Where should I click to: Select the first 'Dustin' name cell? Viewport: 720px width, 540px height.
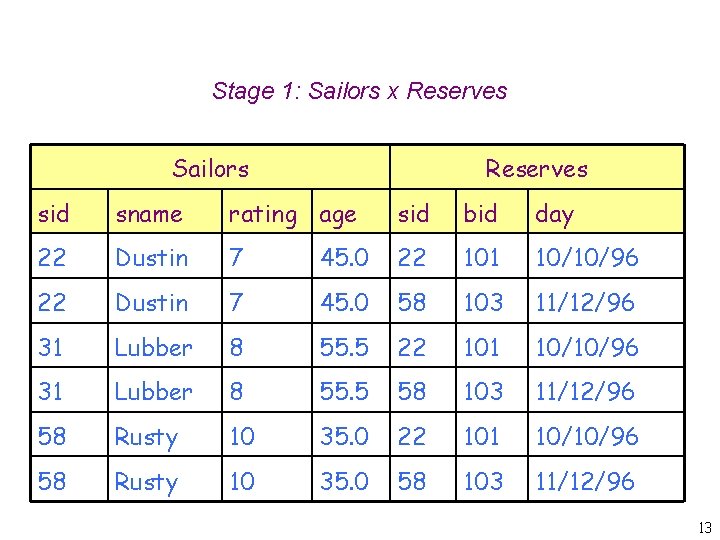point(152,258)
